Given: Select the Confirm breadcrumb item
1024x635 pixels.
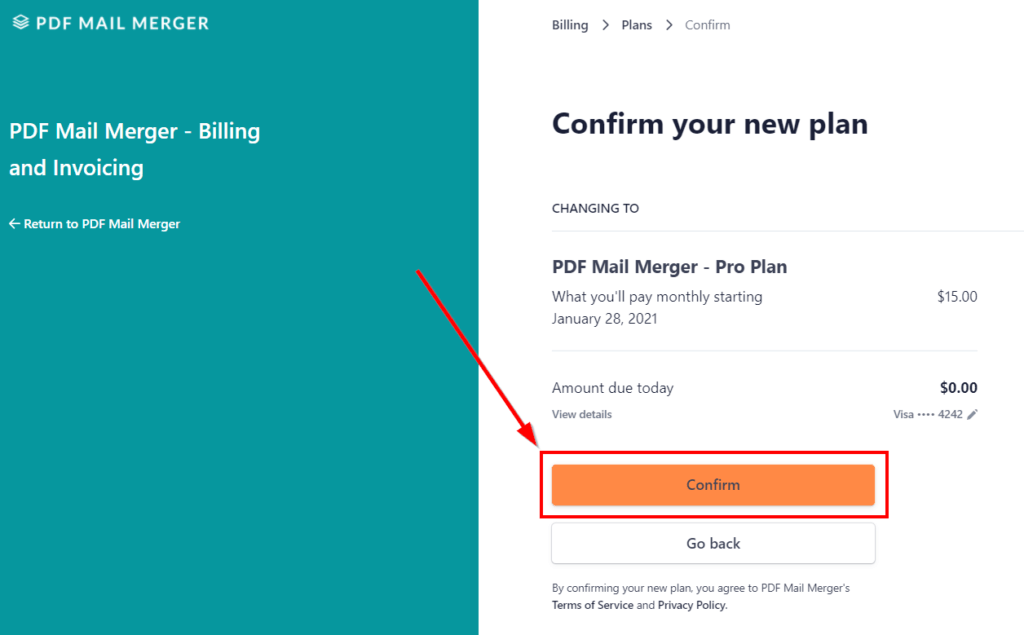Looking at the screenshot, I should click(x=707, y=24).
